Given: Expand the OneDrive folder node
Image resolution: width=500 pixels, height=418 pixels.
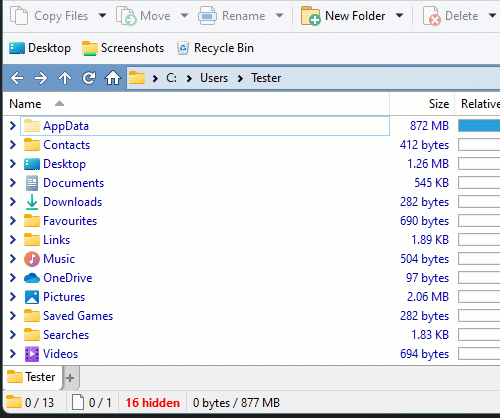Looking at the screenshot, I should pyautogui.click(x=13, y=278).
